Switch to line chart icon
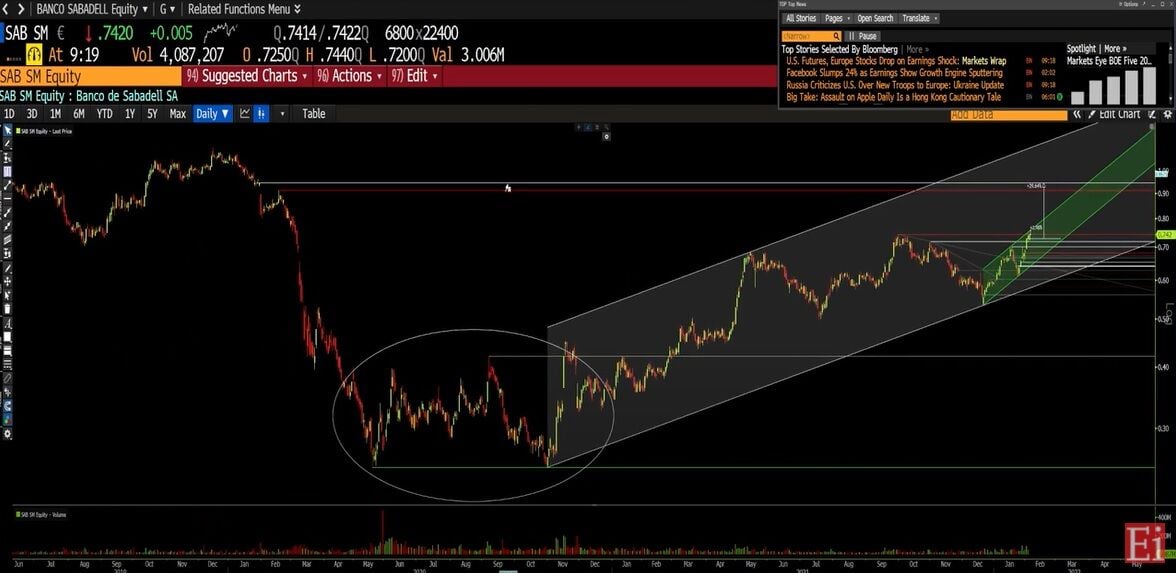 (x=244, y=114)
